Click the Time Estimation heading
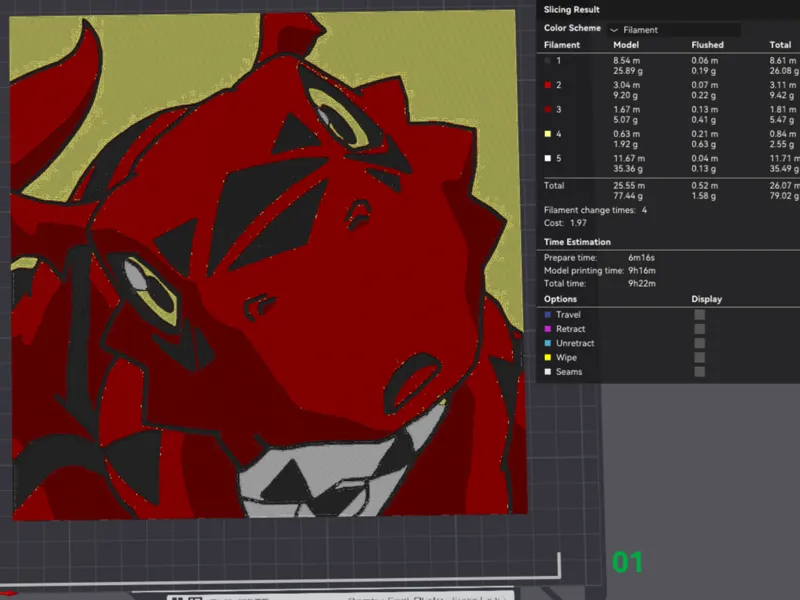The image size is (800, 600). click(577, 242)
